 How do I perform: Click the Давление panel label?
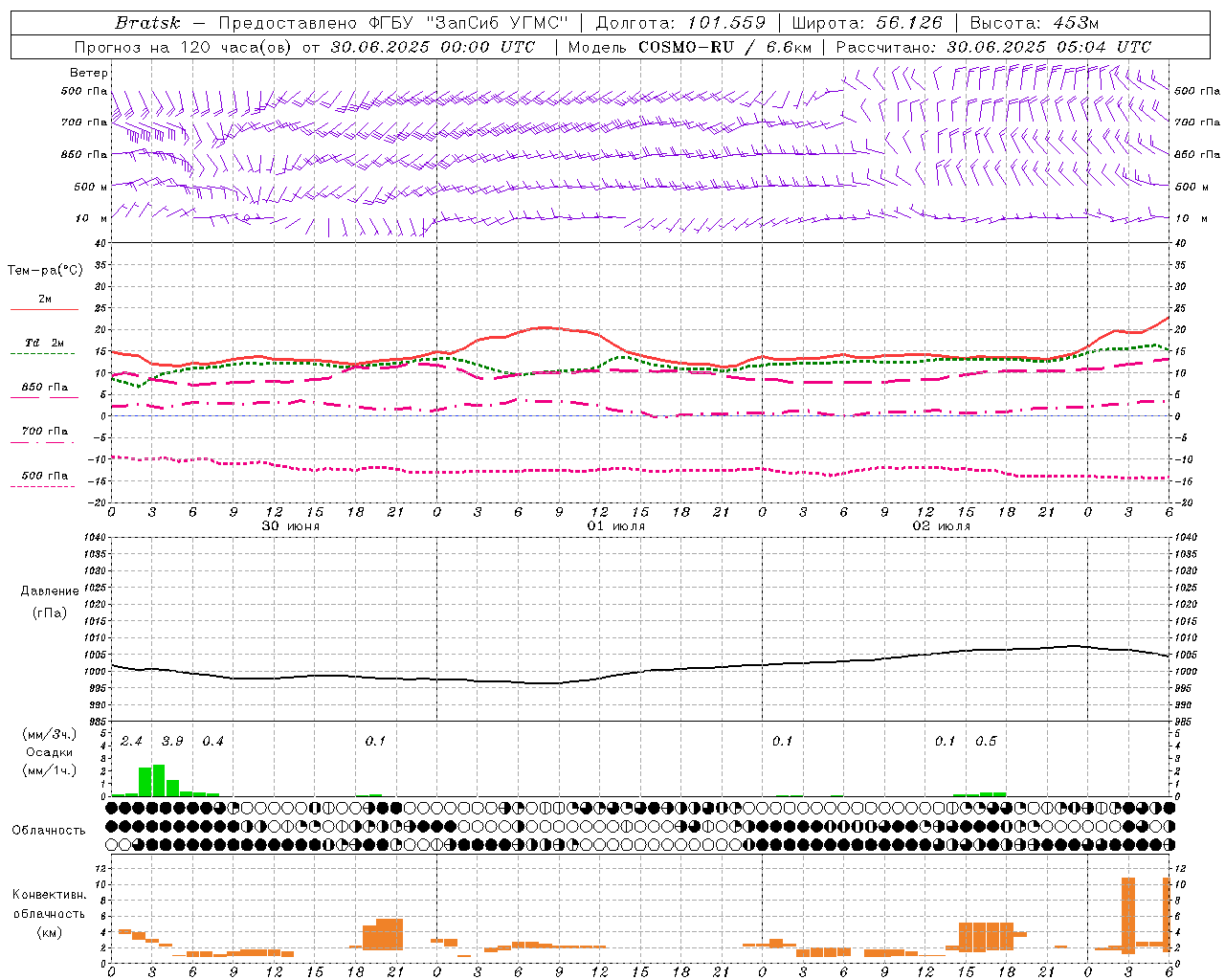(x=49, y=591)
